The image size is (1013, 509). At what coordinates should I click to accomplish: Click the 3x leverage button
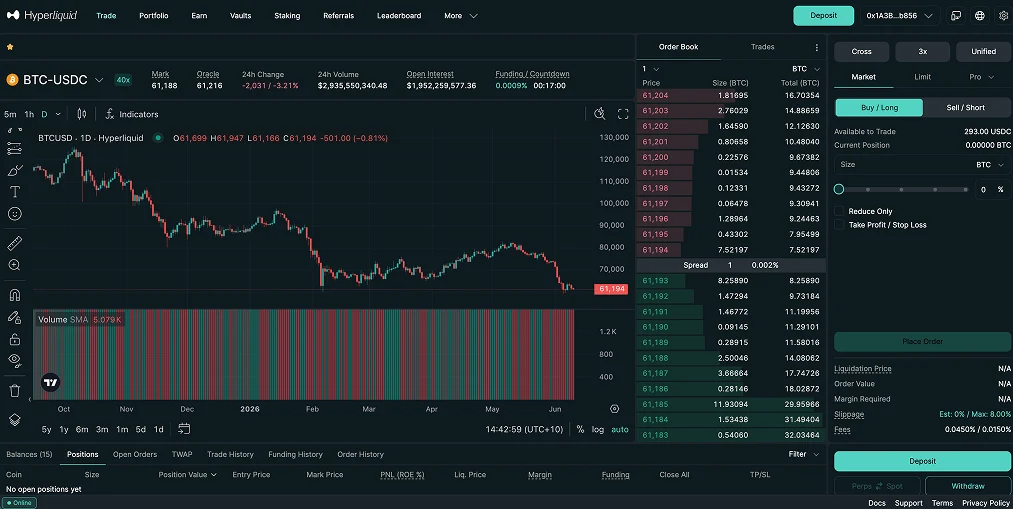pos(923,52)
